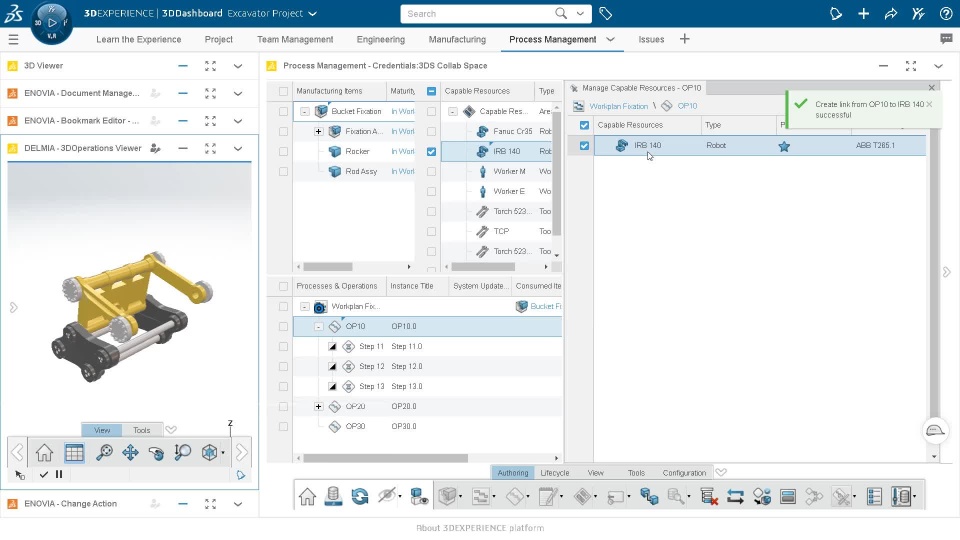Click the Processes & Operations horizontal scrollbar

385,458
